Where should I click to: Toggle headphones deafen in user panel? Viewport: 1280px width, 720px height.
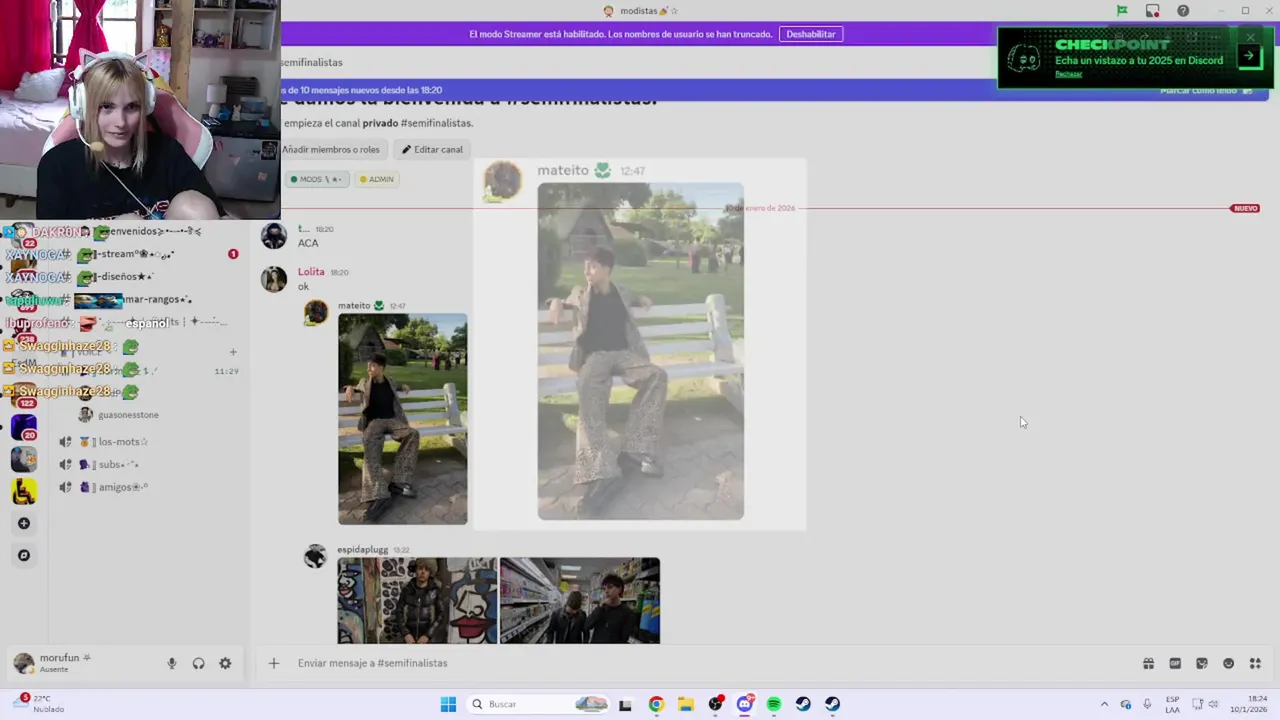click(x=198, y=663)
